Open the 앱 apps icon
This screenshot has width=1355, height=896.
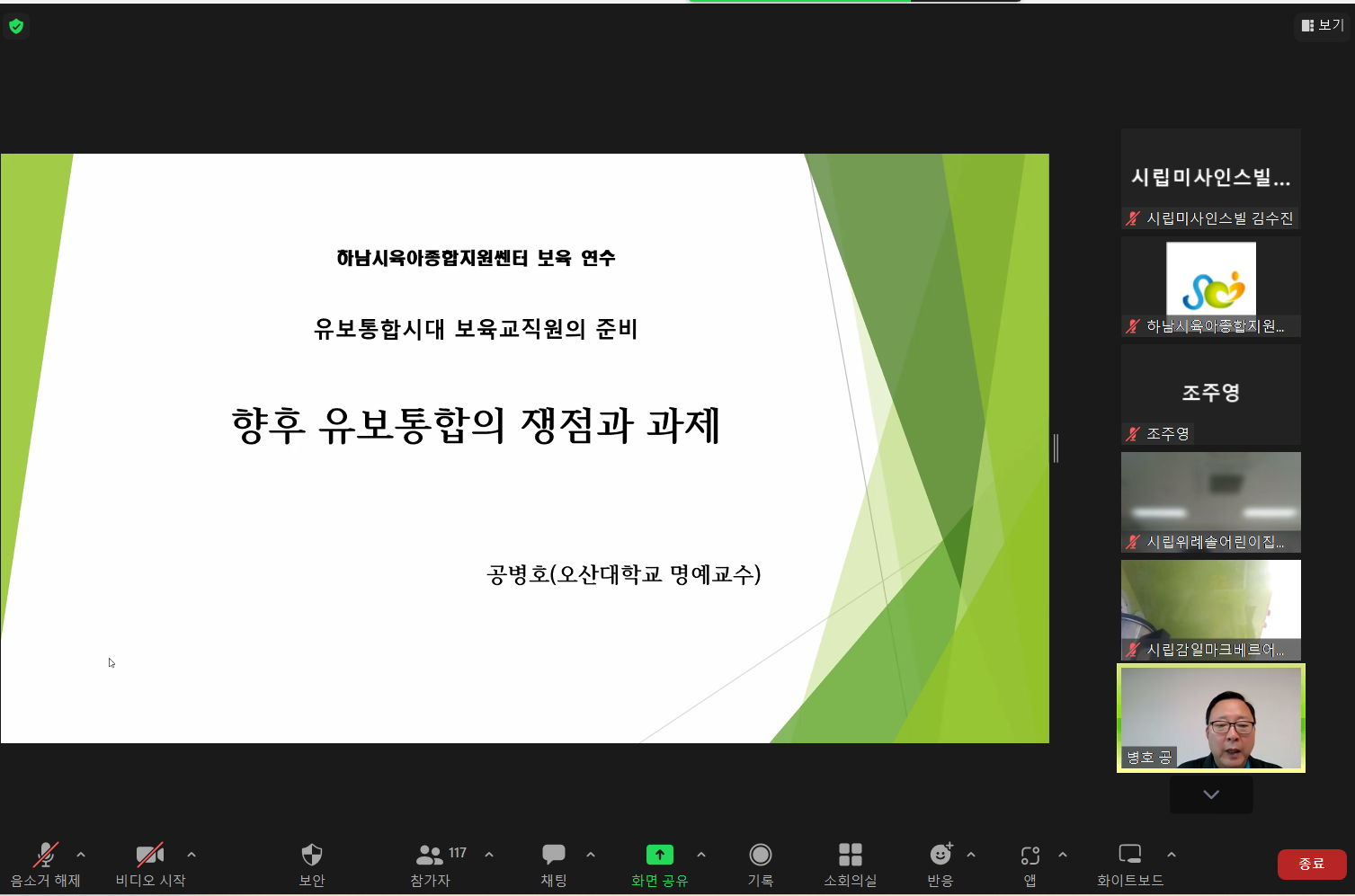pos(1030,855)
